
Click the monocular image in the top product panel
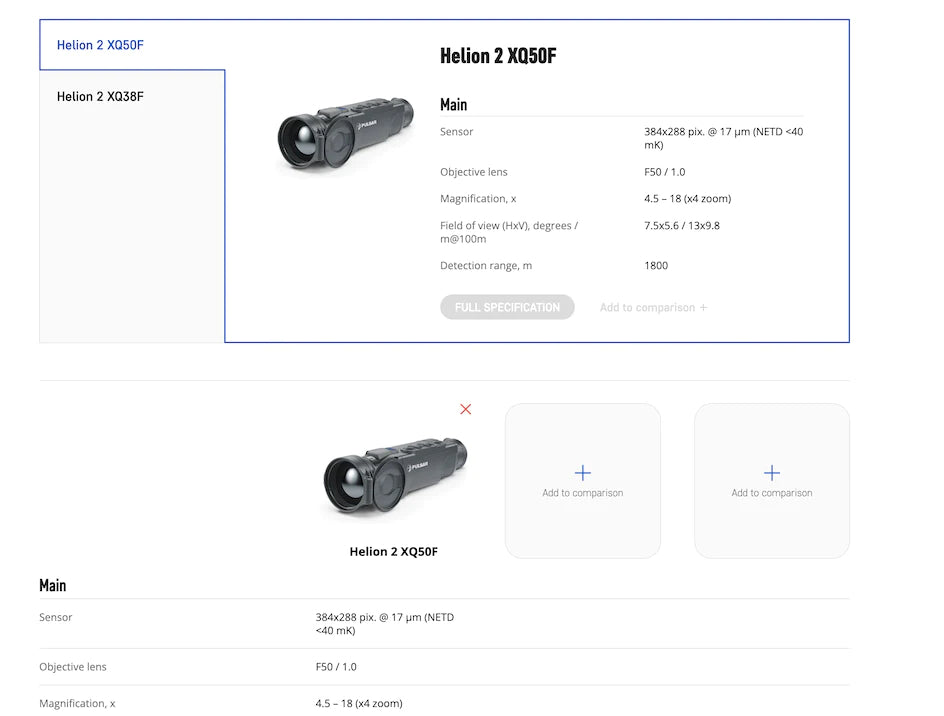[345, 135]
